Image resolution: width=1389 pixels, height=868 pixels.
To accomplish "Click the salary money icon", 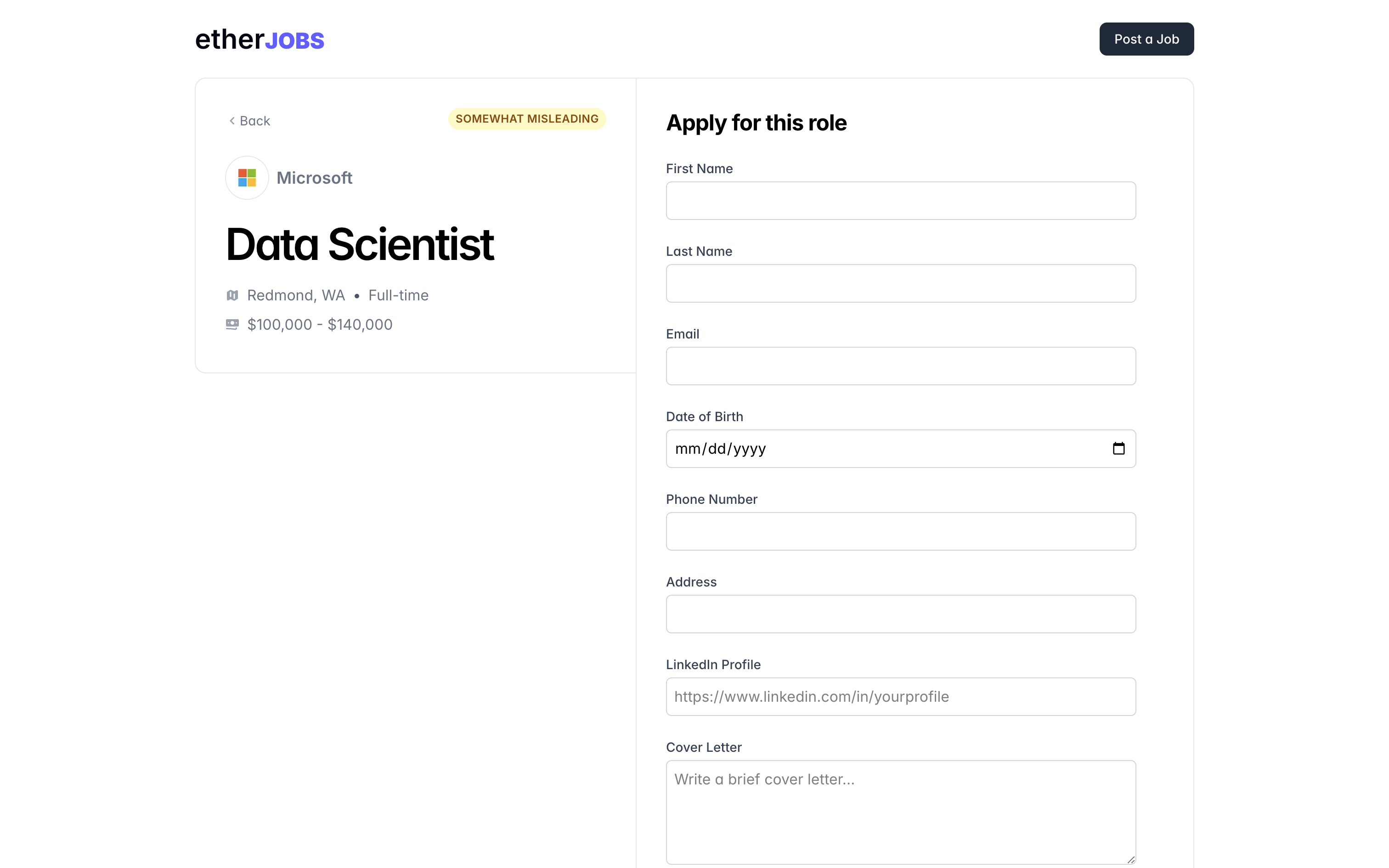I will (x=232, y=324).
